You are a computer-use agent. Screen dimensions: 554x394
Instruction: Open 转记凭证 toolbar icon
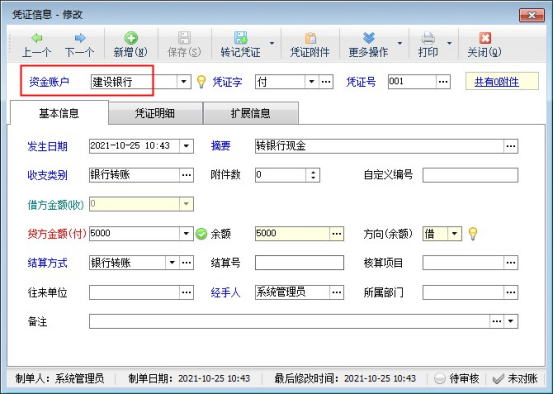(241, 38)
